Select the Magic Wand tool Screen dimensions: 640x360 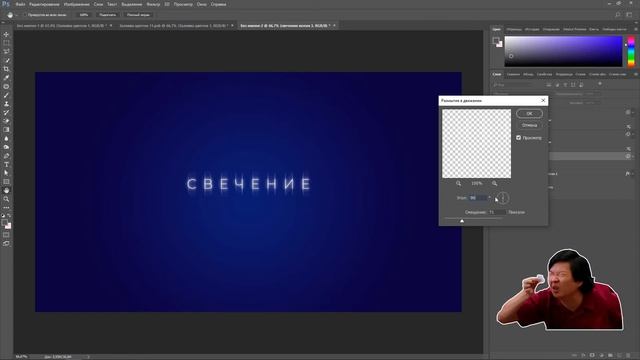coord(6,60)
